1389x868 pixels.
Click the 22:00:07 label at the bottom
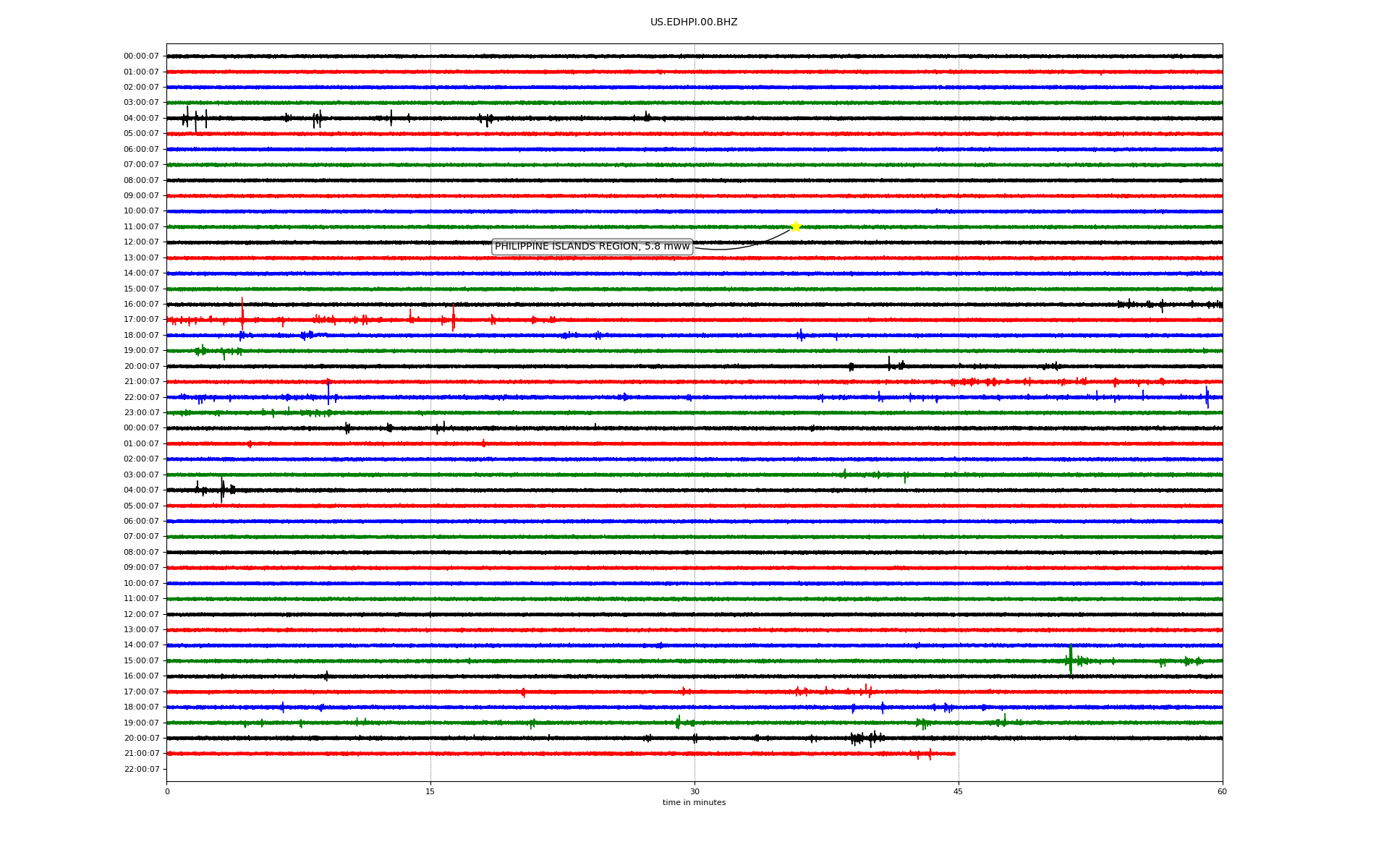coord(141,769)
